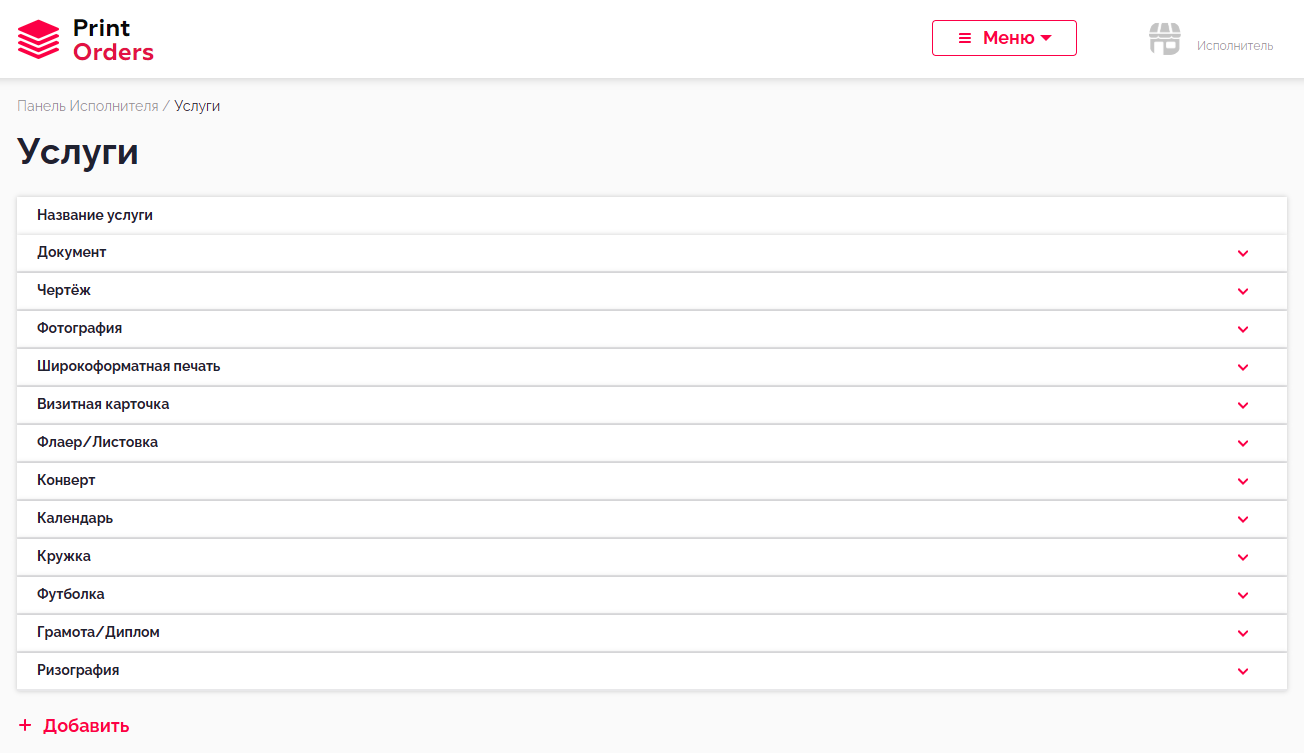The width and height of the screenshot is (1304, 753).
Task: Expand the Ризография row chevron
Action: pyautogui.click(x=1243, y=671)
